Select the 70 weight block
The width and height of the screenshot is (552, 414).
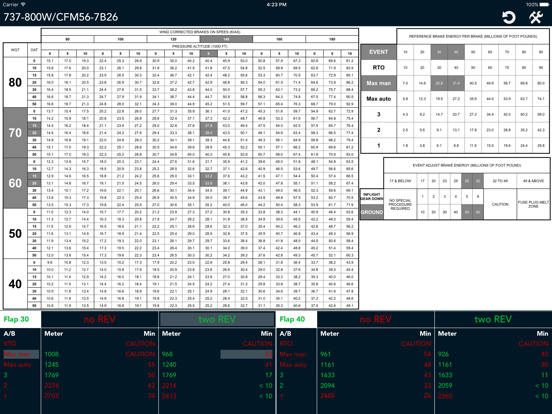tap(15, 133)
